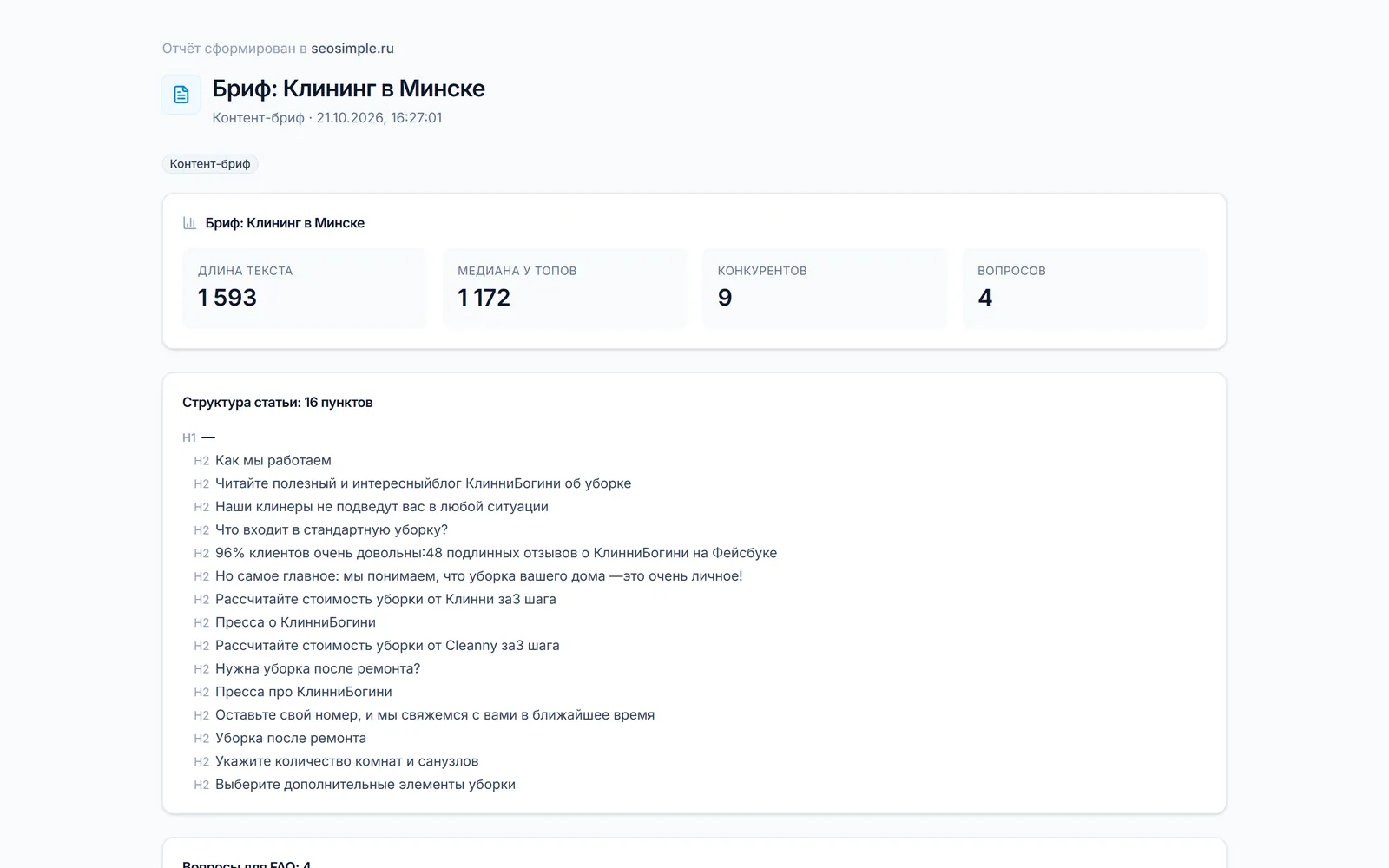Click the H2 row about блог КлинниБогини
Viewport: 1389px width, 868px height.
pyautogui.click(x=412, y=483)
